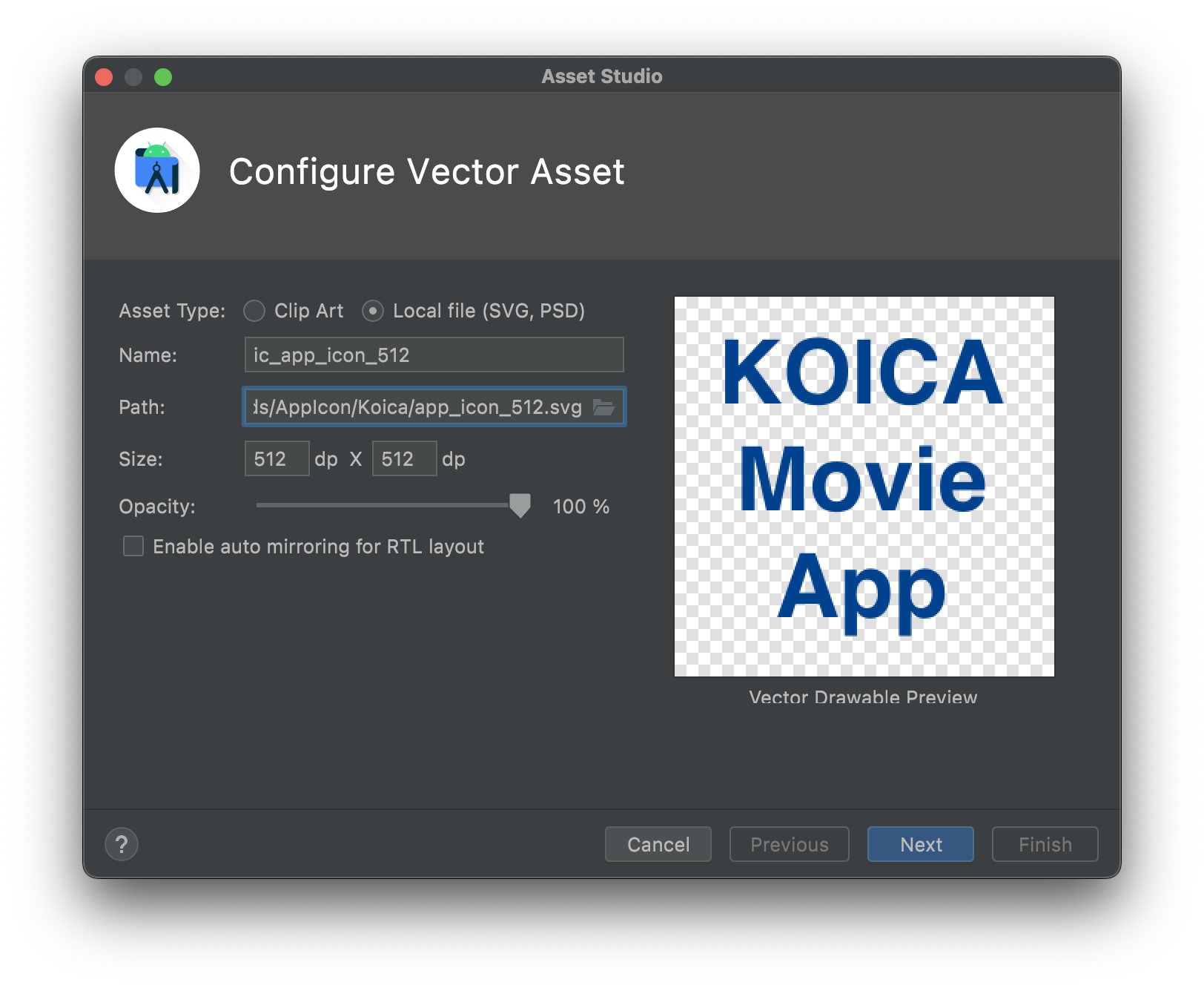Enable auto mirroring for RTL layout checkbox
This screenshot has width=1204, height=988.
pyautogui.click(x=133, y=547)
